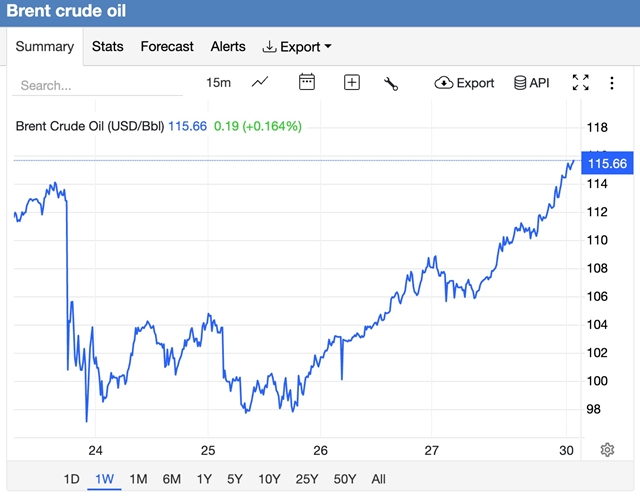Click the 115.66 current price label

(607, 163)
